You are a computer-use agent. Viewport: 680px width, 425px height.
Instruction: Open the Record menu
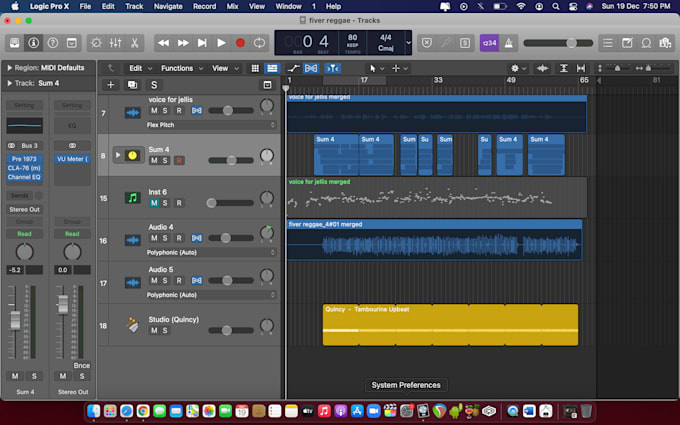click(x=204, y=7)
